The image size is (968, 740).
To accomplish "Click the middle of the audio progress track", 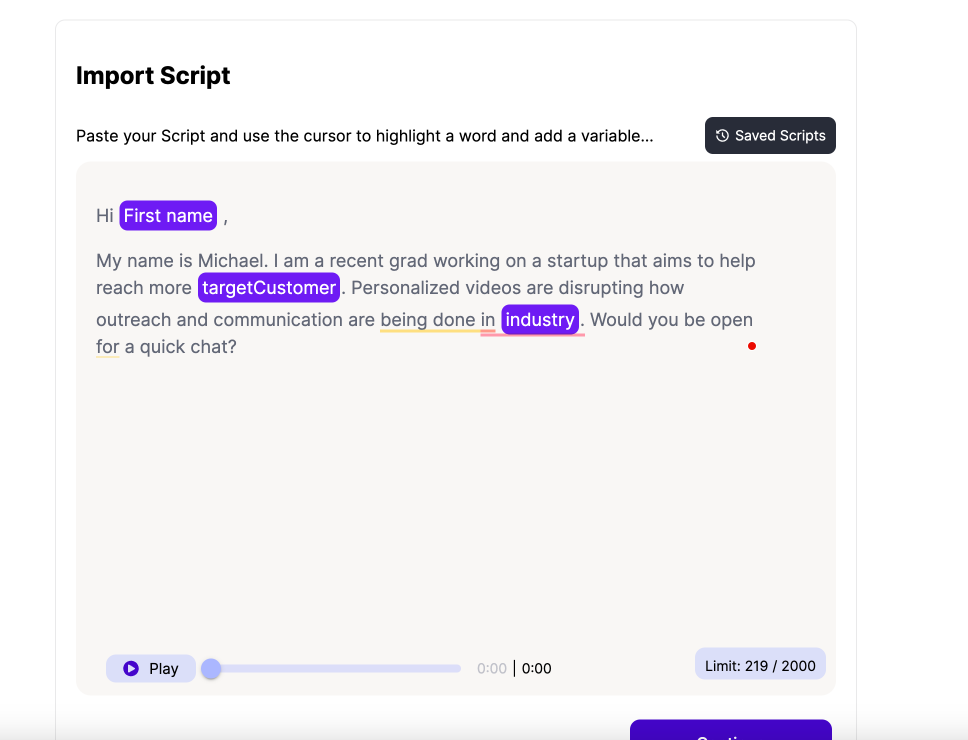I will click(335, 669).
